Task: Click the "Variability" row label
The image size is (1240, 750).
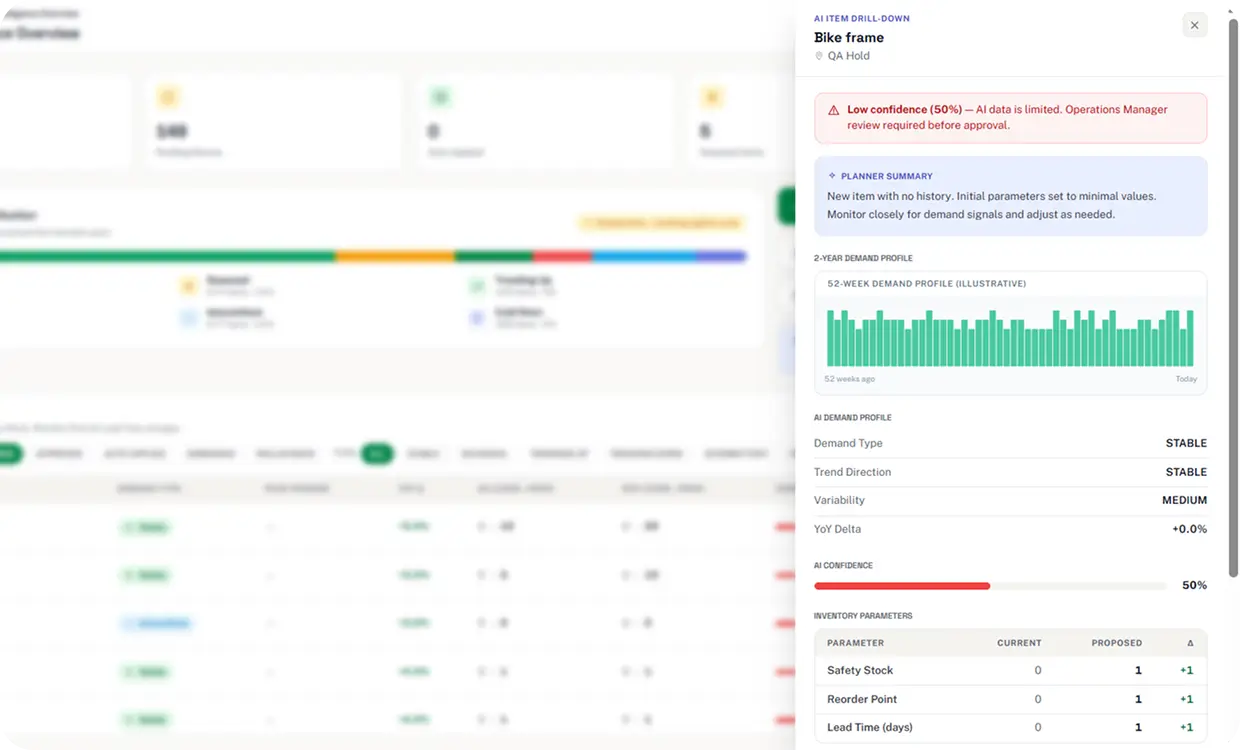Action: tap(839, 500)
